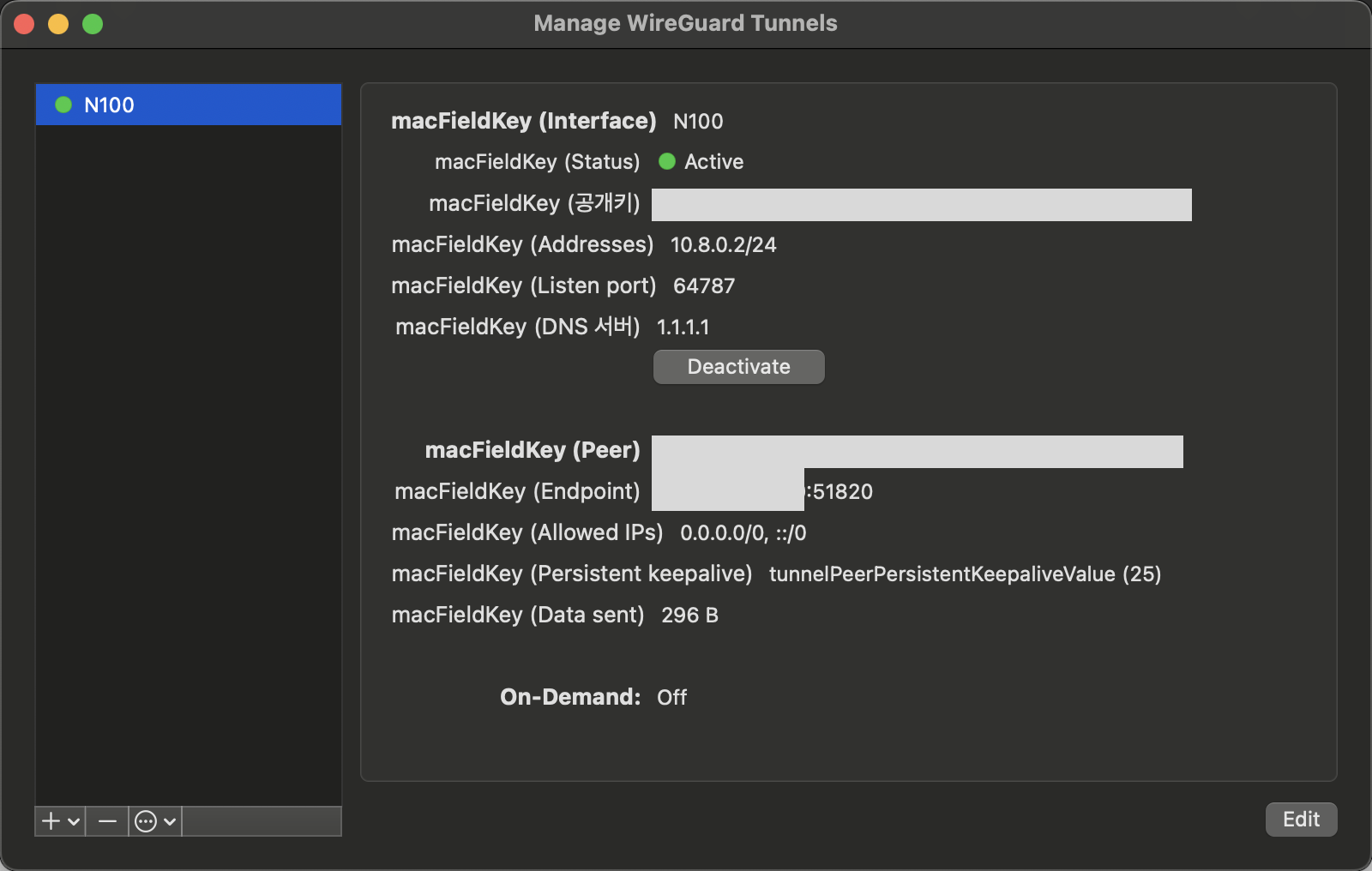Zoom window with green button

[93, 24]
